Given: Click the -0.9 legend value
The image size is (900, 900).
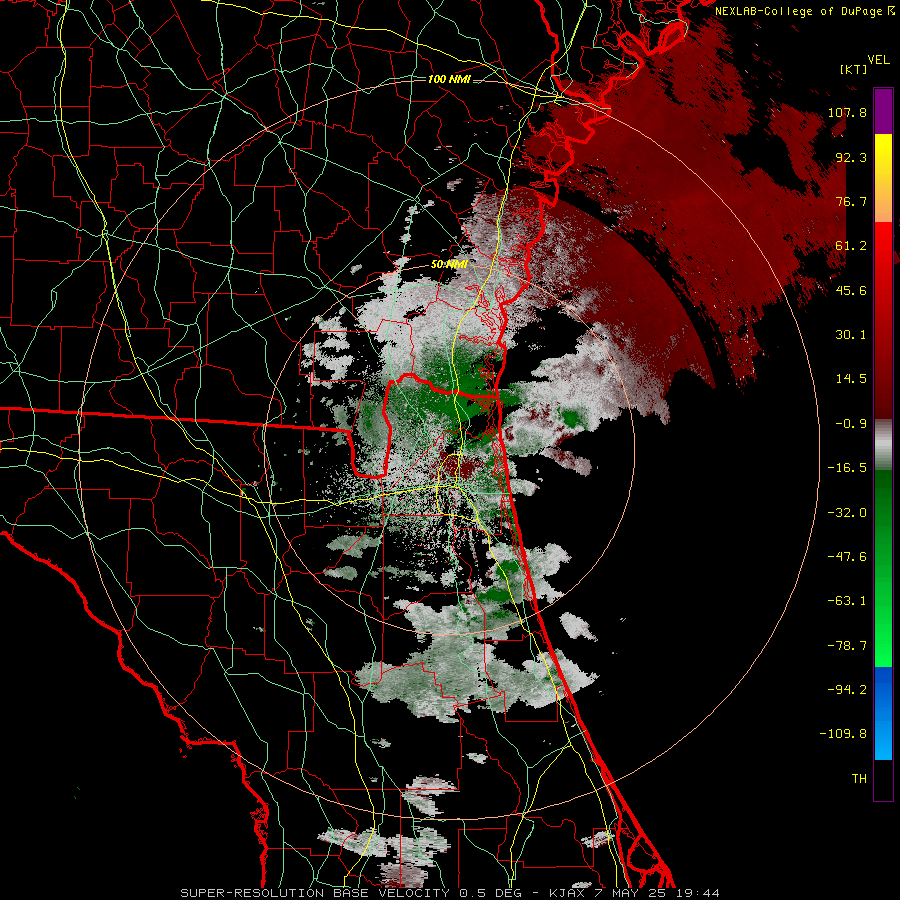Looking at the screenshot, I should click(851, 424).
